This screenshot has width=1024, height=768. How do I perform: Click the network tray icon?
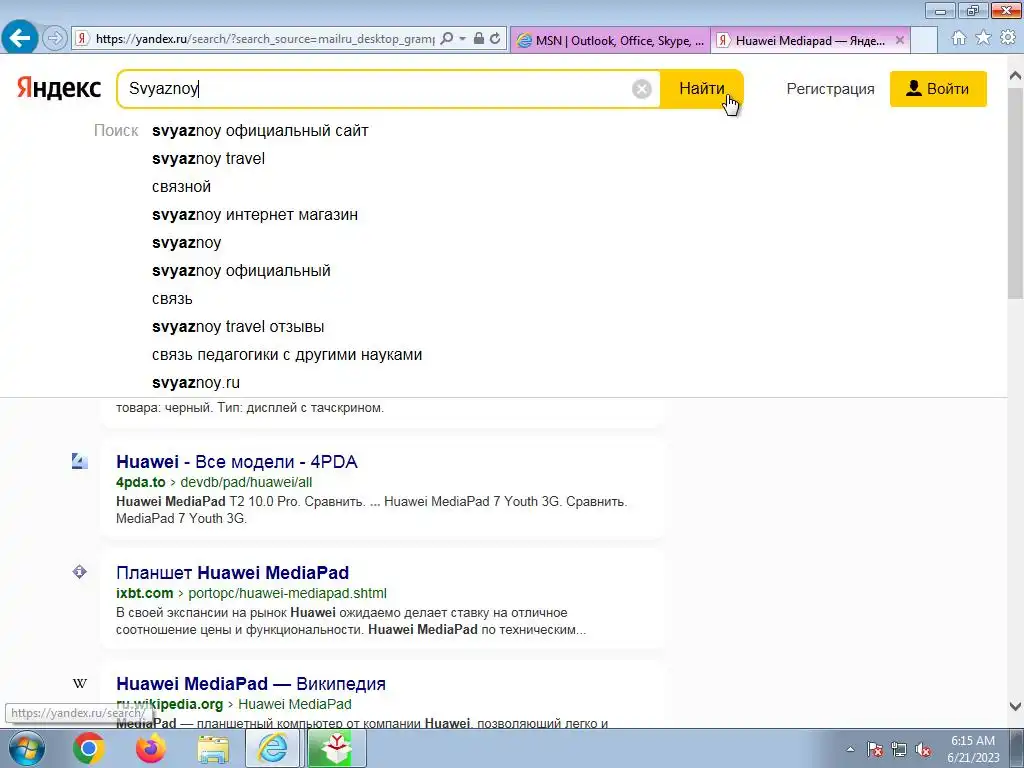[x=899, y=749]
